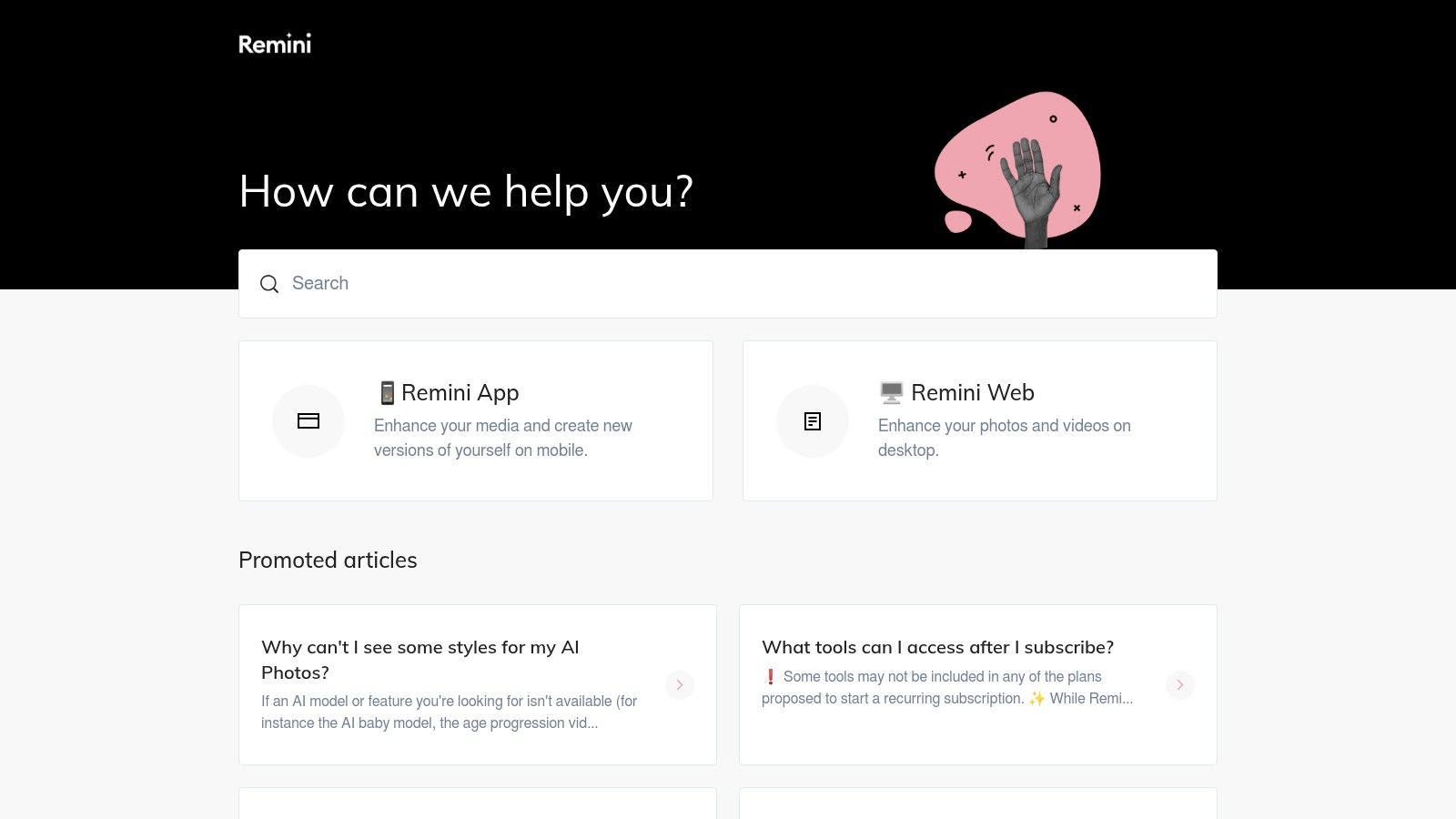Expand the subscription tools article chevron
Screen dimensions: 1456x819
1180,684
